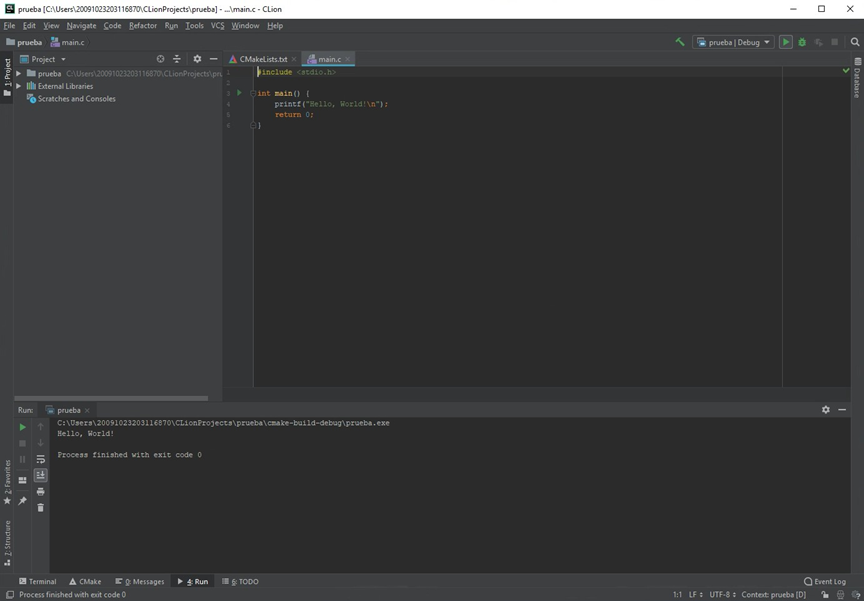Viewport: 864px width, 601px height.
Task: Click the Project panel horizontal scrollbar
Action: (111, 398)
